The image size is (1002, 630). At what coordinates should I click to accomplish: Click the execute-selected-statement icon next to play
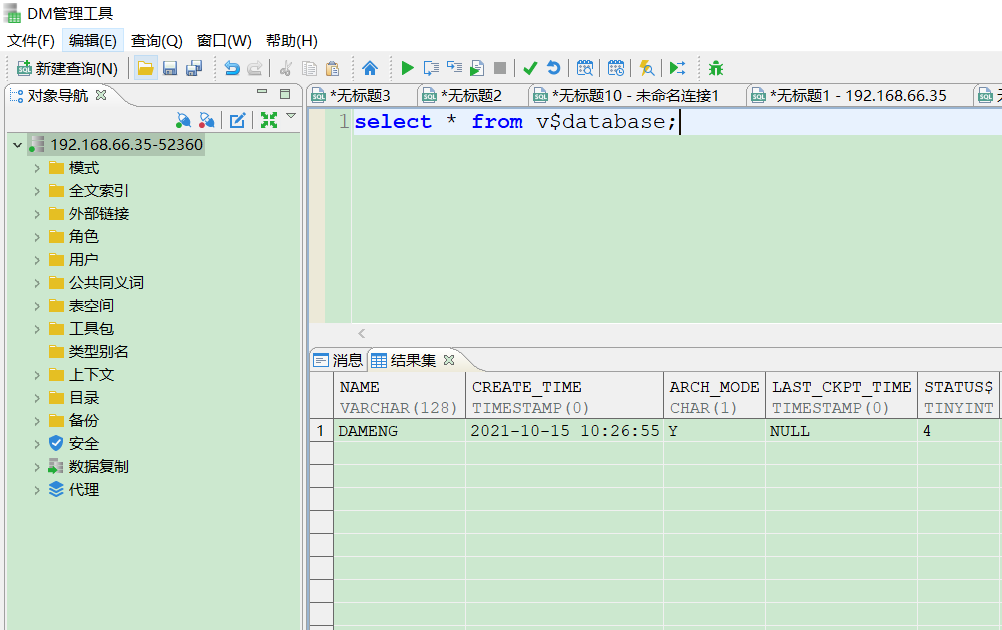pyautogui.click(x=431, y=68)
